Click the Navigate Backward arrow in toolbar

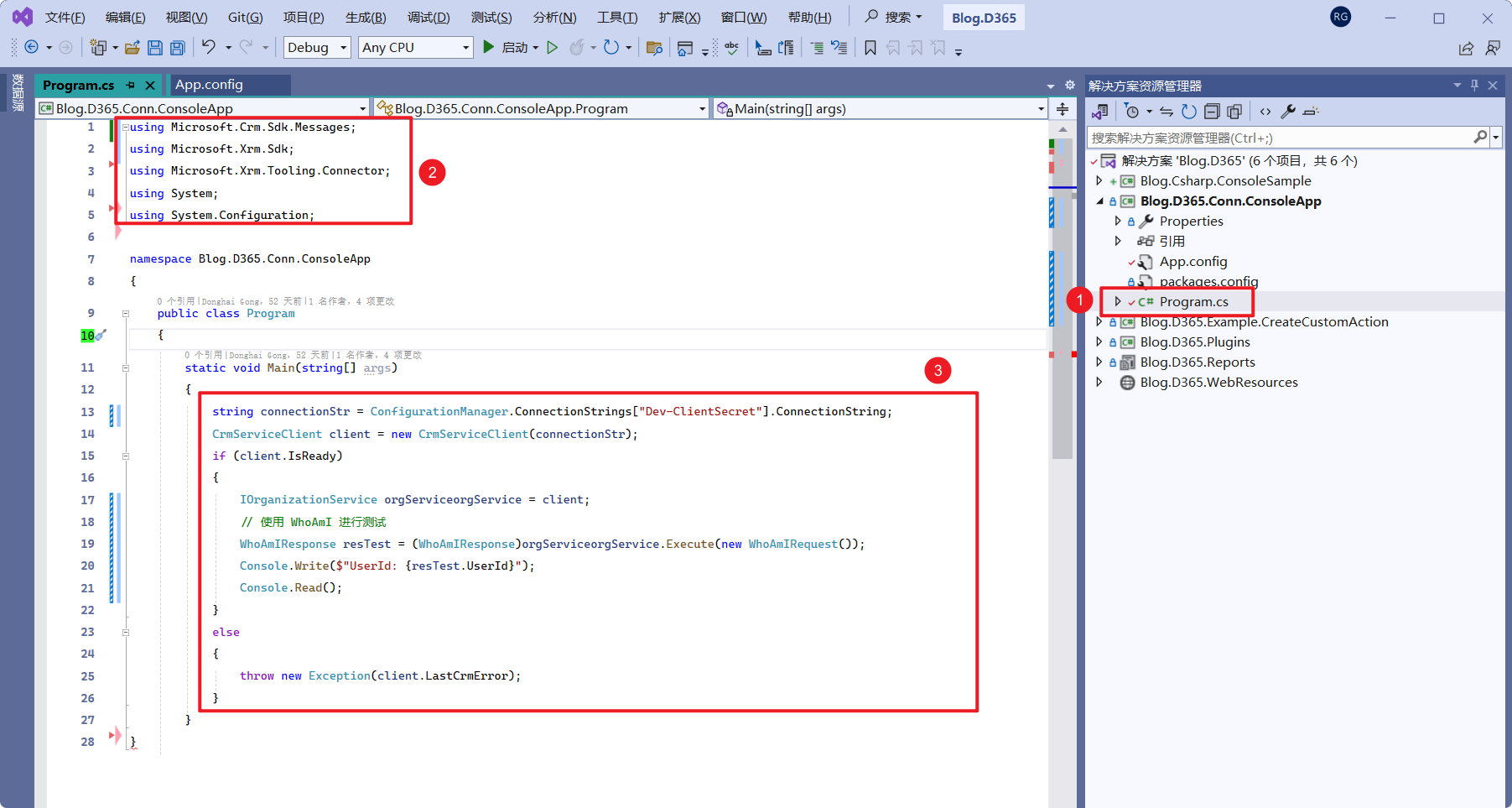pyautogui.click(x=32, y=48)
